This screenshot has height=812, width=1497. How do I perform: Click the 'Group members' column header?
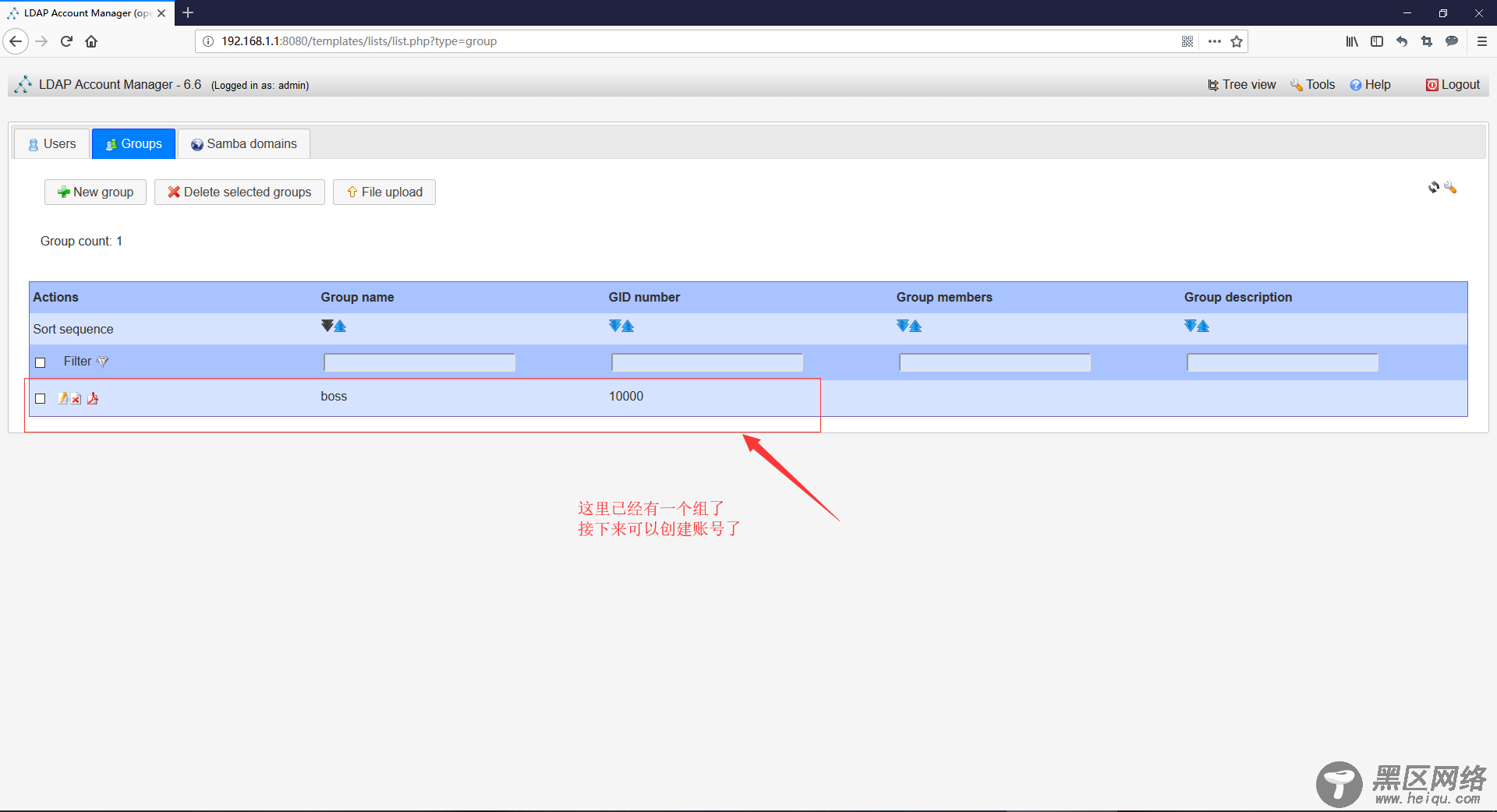coord(944,298)
